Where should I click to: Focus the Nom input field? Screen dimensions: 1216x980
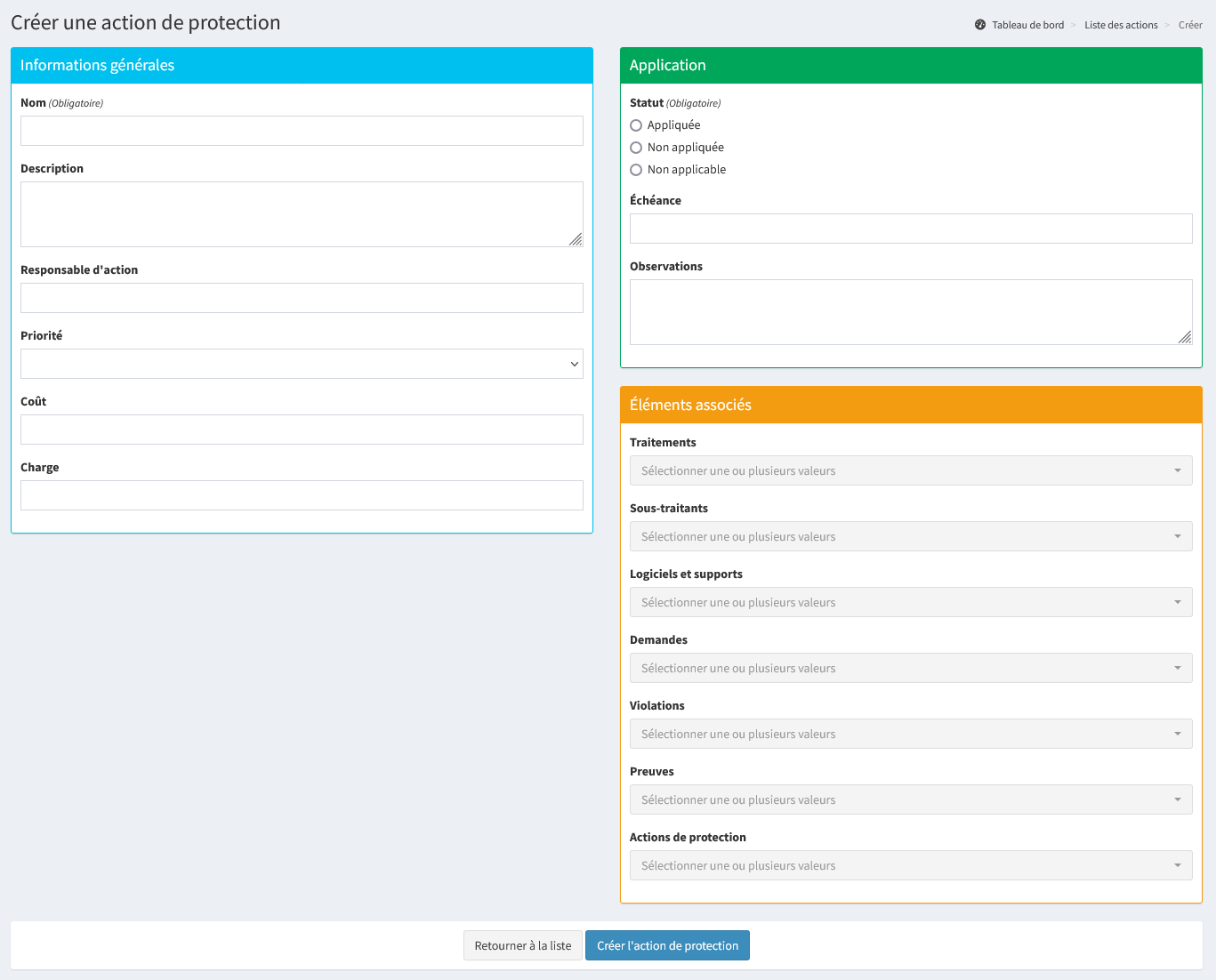click(x=302, y=131)
